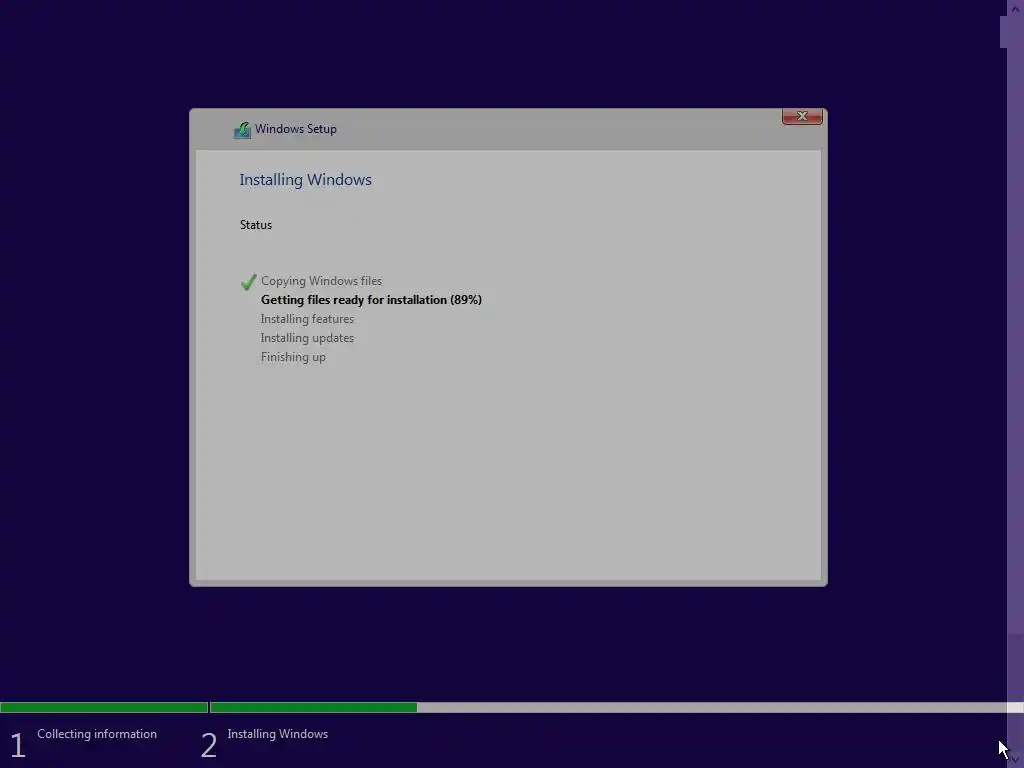The image size is (1024, 768).
Task: Select the 'Copying Windows files' status line
Action: click(321, 281)
